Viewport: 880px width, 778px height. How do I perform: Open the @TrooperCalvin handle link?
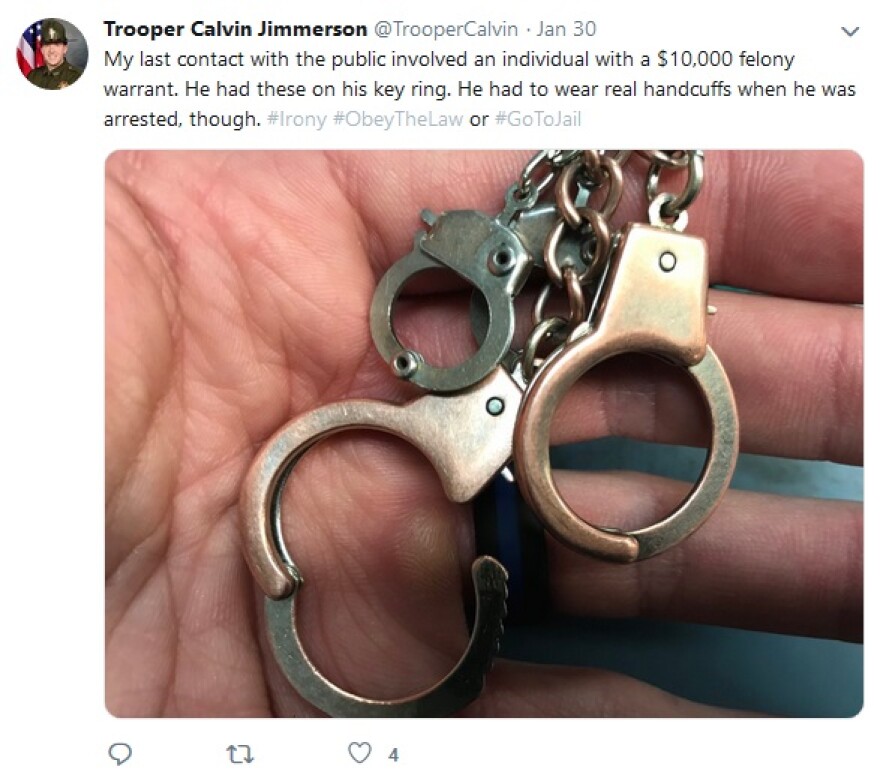(x=446, y=29)
